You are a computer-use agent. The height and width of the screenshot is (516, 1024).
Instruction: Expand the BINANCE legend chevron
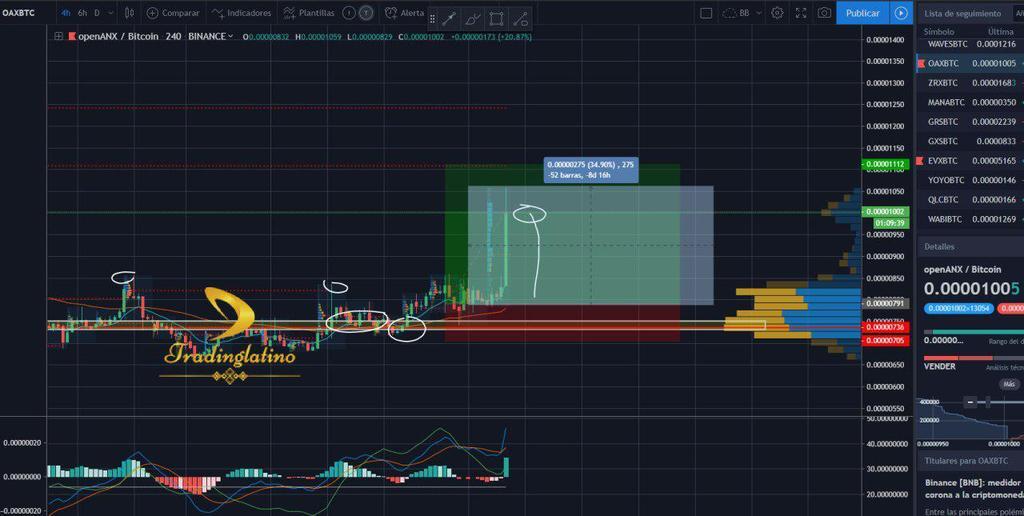(231, 36)
